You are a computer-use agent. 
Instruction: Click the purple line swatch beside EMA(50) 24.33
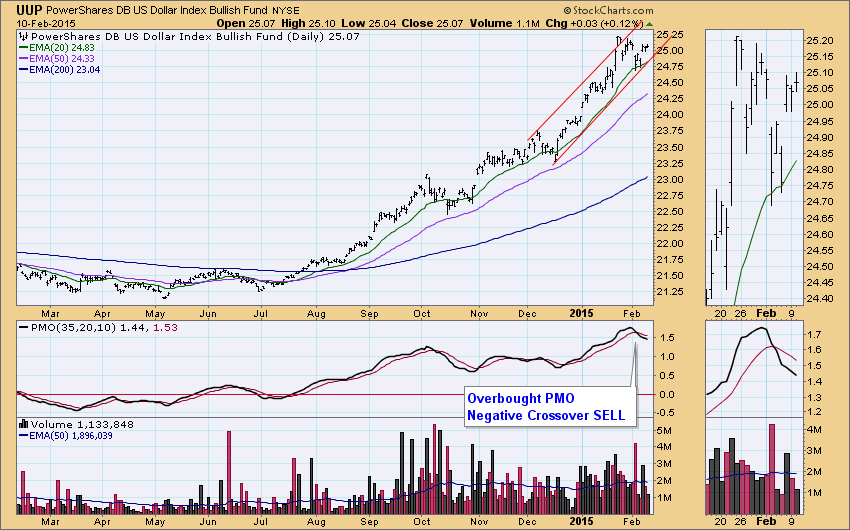pyautogui.click(x=23, y=59)
